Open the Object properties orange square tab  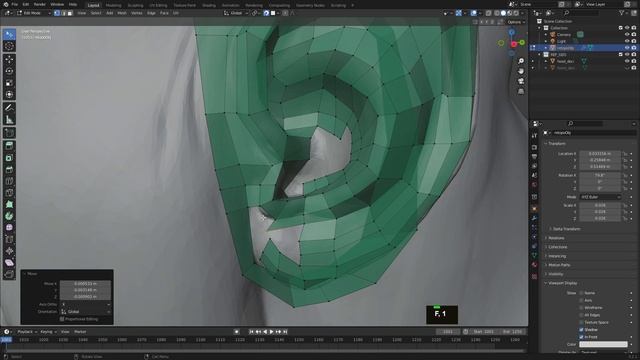pyautogui.click(x=534, y=208)
